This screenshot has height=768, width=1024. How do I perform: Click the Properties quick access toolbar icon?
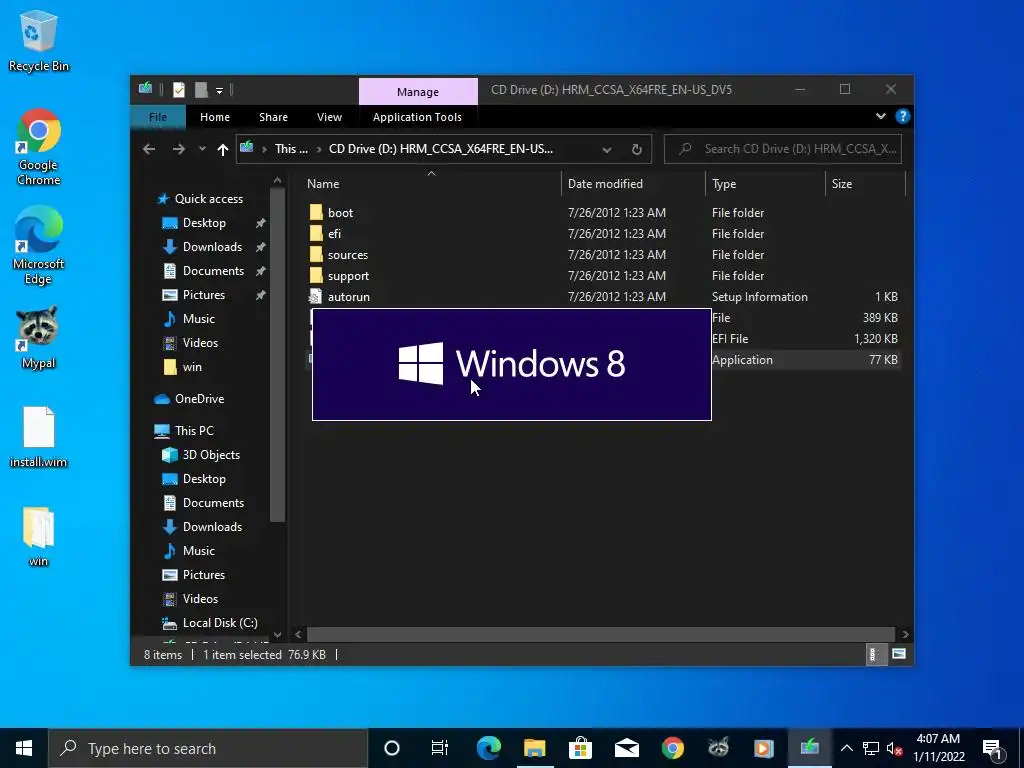(178, 89)
